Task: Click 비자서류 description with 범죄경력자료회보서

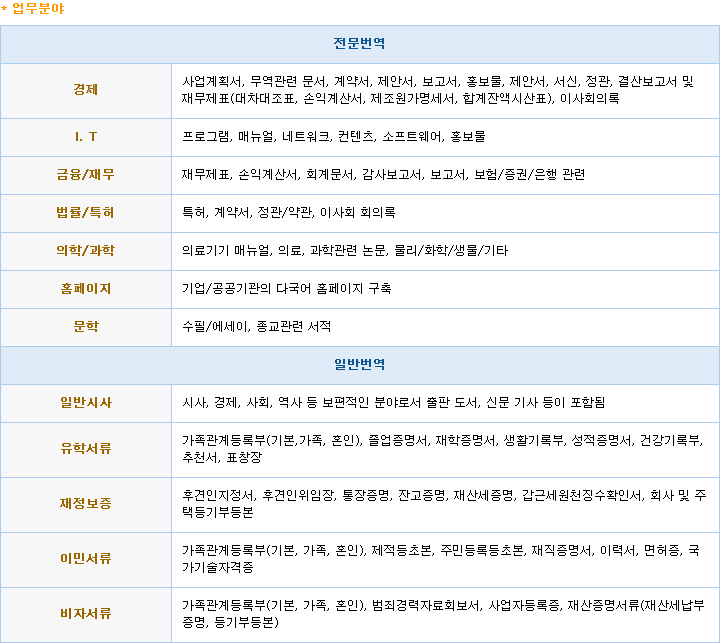Action: (x=443, y=614)
